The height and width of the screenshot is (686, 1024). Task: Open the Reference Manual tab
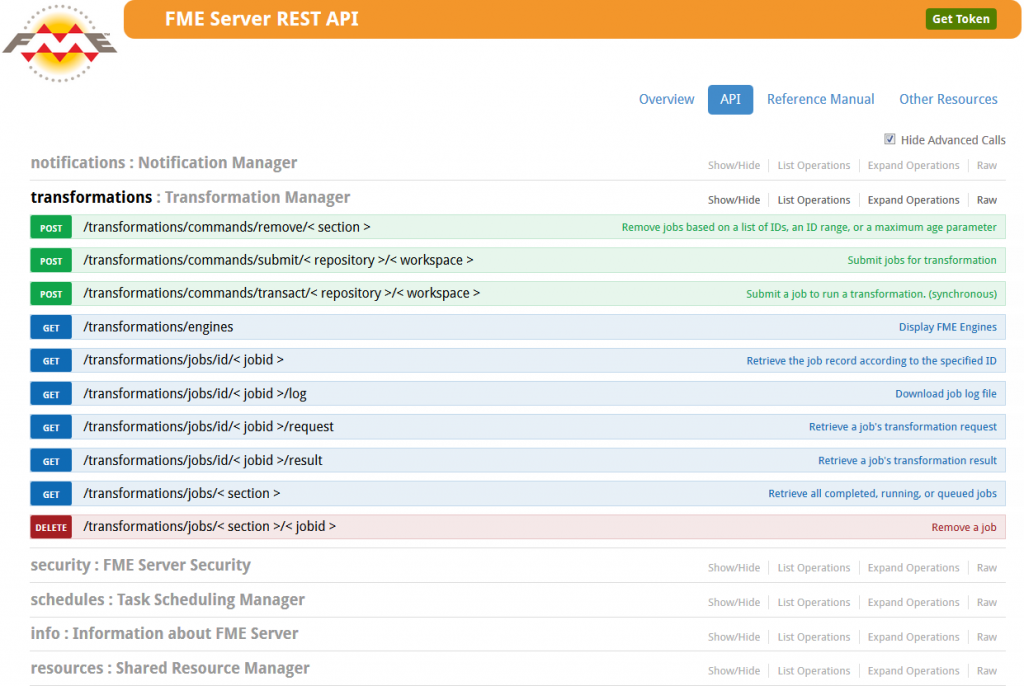click(820, 99)
